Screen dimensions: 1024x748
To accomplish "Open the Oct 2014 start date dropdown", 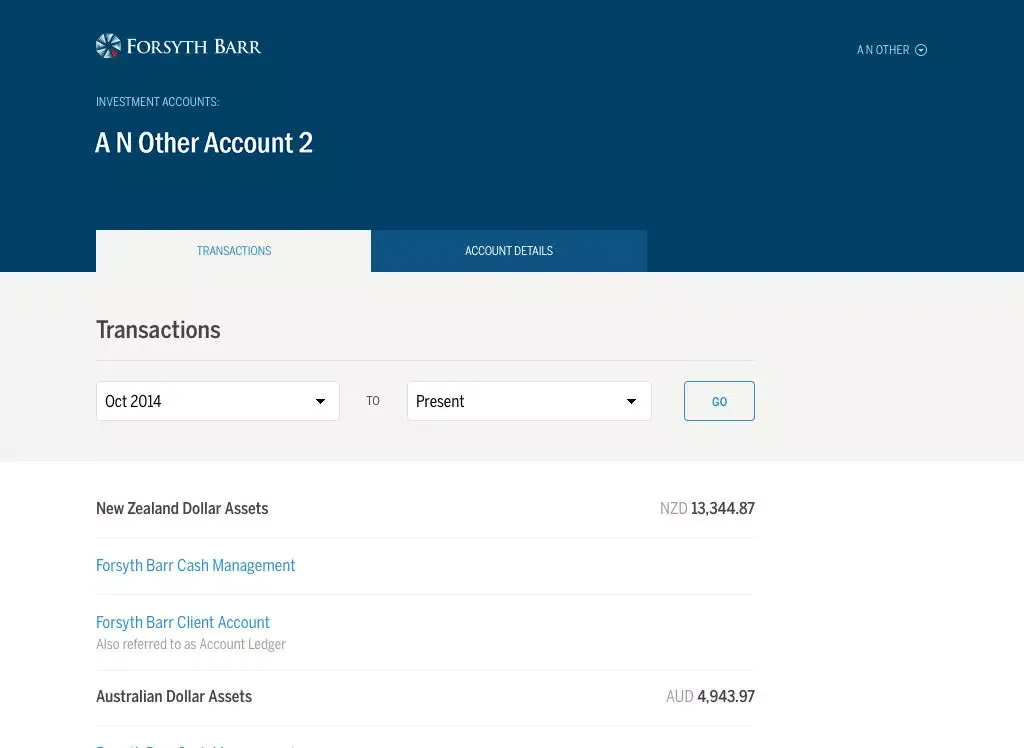I will tap(217, 401).
